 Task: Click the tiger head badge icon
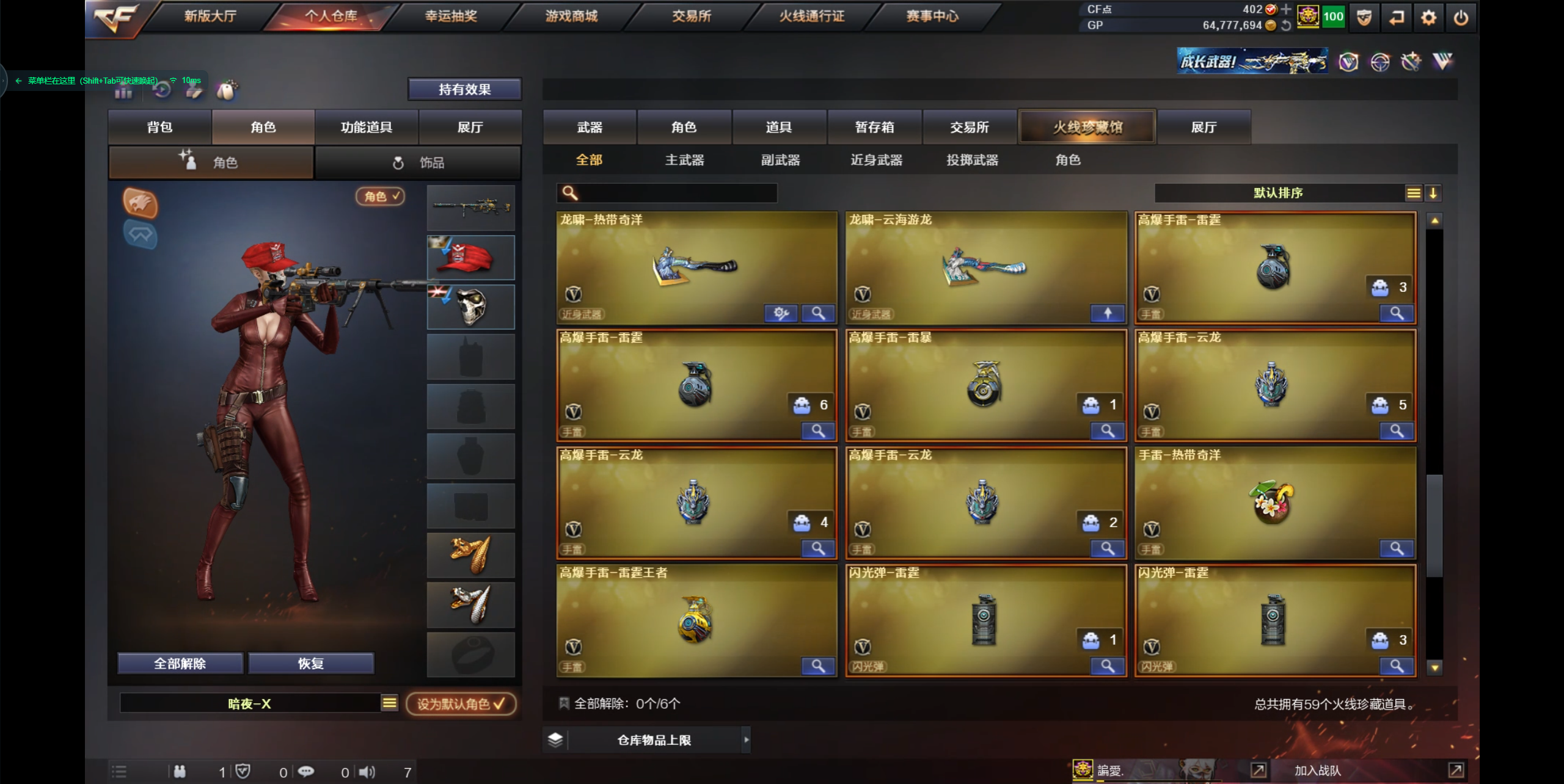pos(141,203)
